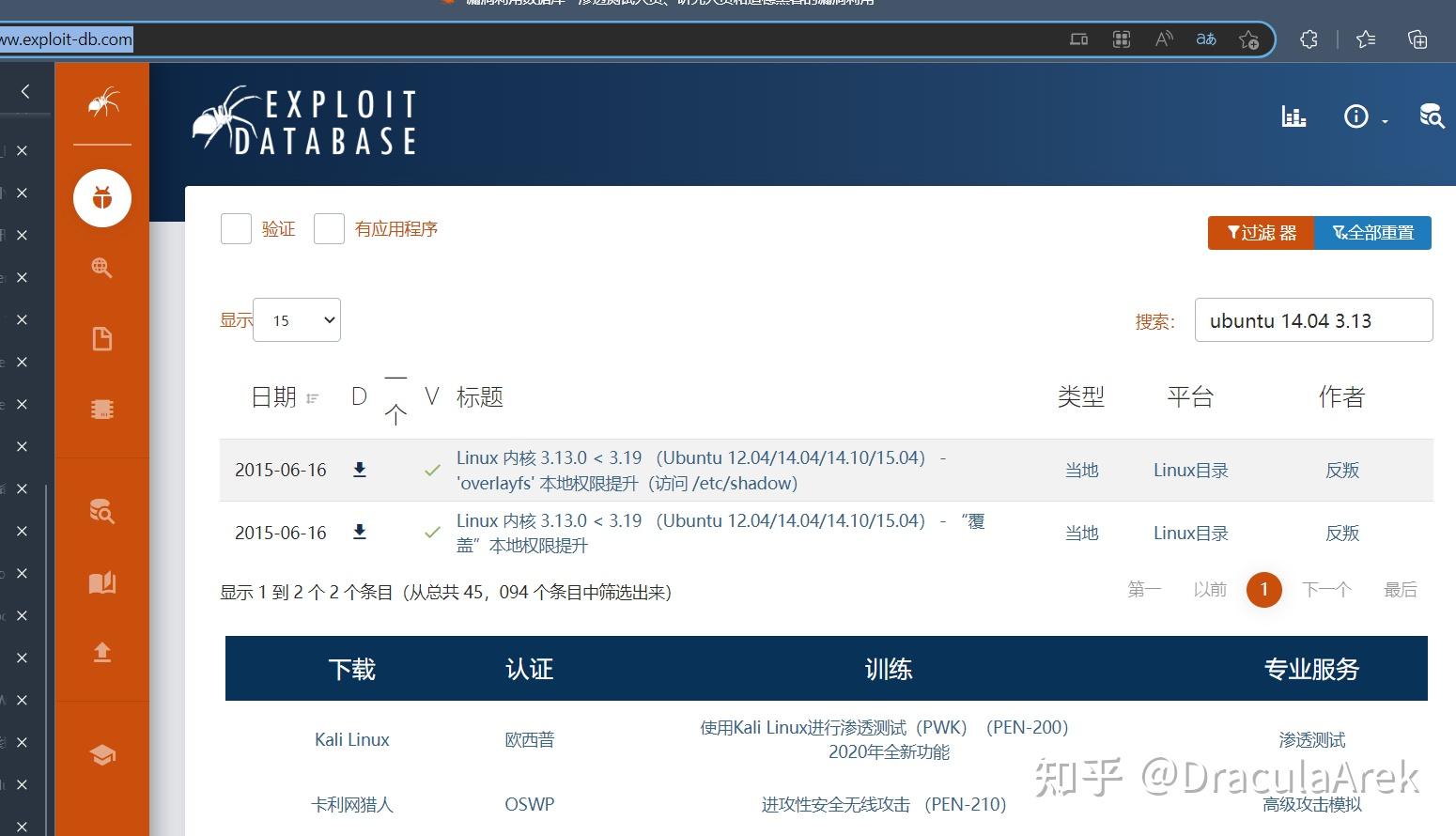
Task: Click the V column header
Action: coord(432,397)
